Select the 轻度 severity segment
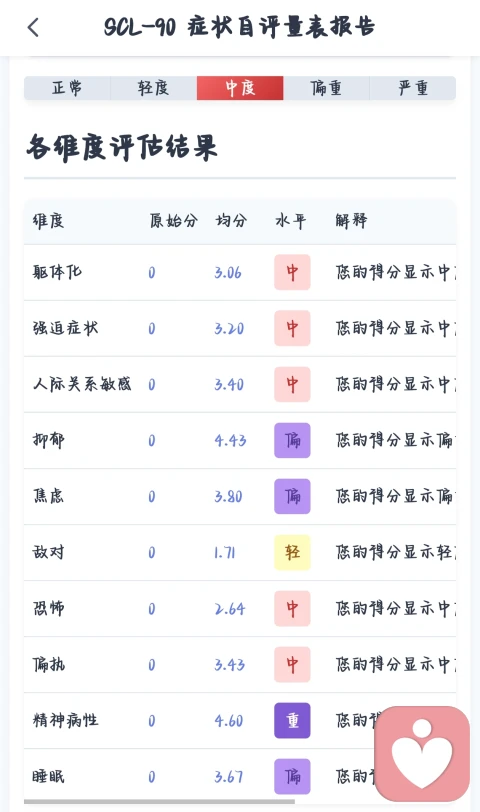Viewport: 480px width, 812px height. coord(153,88)
